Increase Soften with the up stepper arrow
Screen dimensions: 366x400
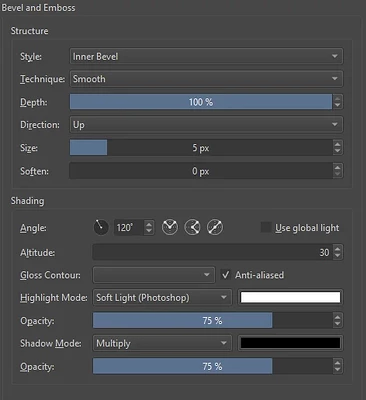pos(337,167)
